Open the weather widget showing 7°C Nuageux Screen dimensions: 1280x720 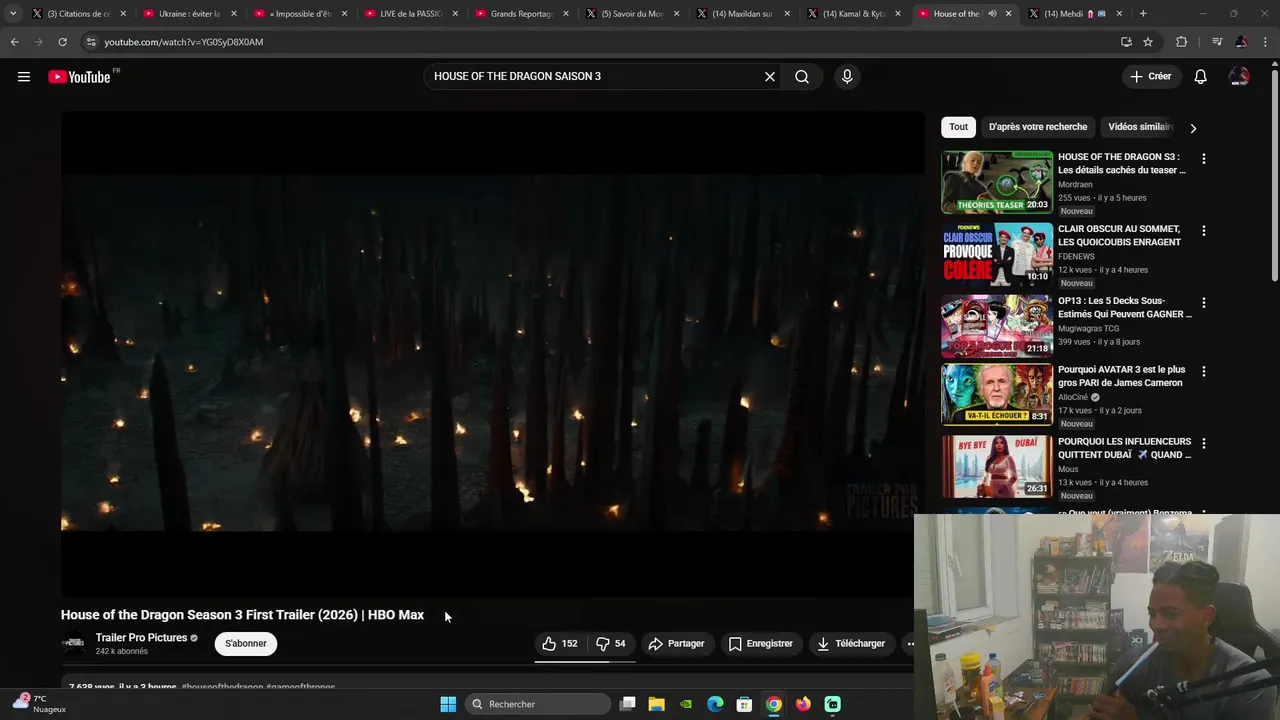coord(40,704)
